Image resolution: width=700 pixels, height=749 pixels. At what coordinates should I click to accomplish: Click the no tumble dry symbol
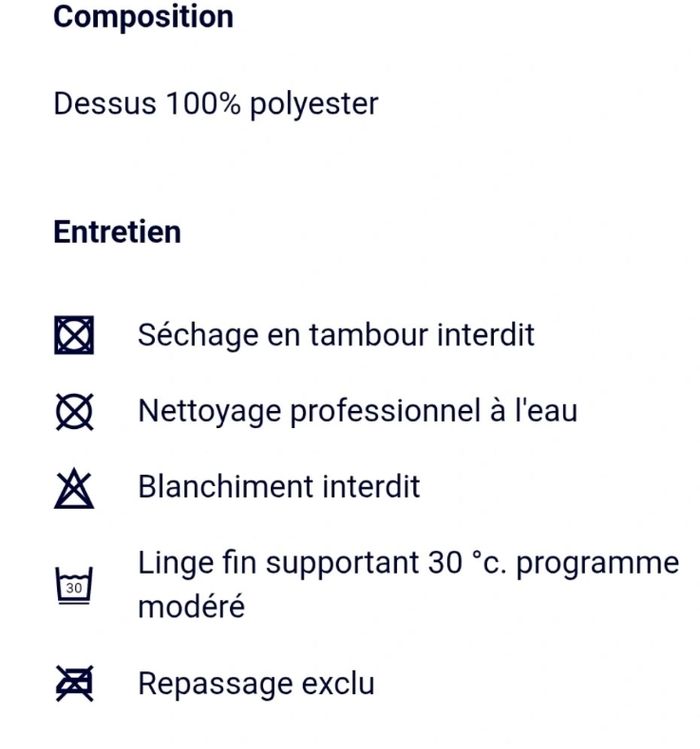click(74, 334)
